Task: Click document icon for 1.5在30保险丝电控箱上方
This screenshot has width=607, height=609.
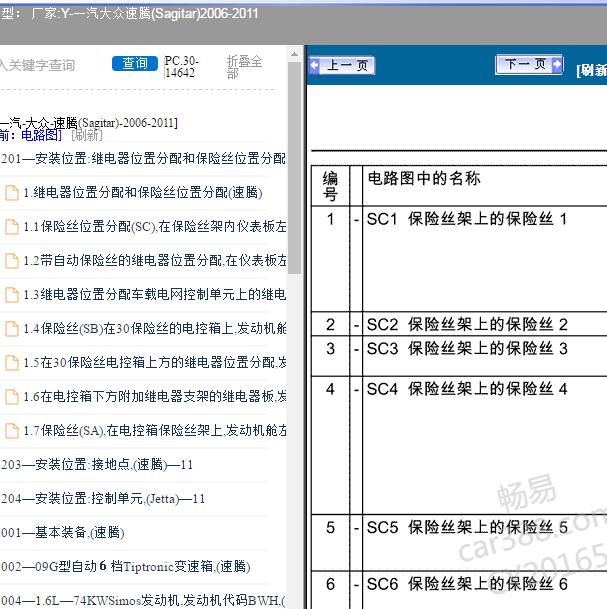Action: pyautogui.click(x=12, y=363)
